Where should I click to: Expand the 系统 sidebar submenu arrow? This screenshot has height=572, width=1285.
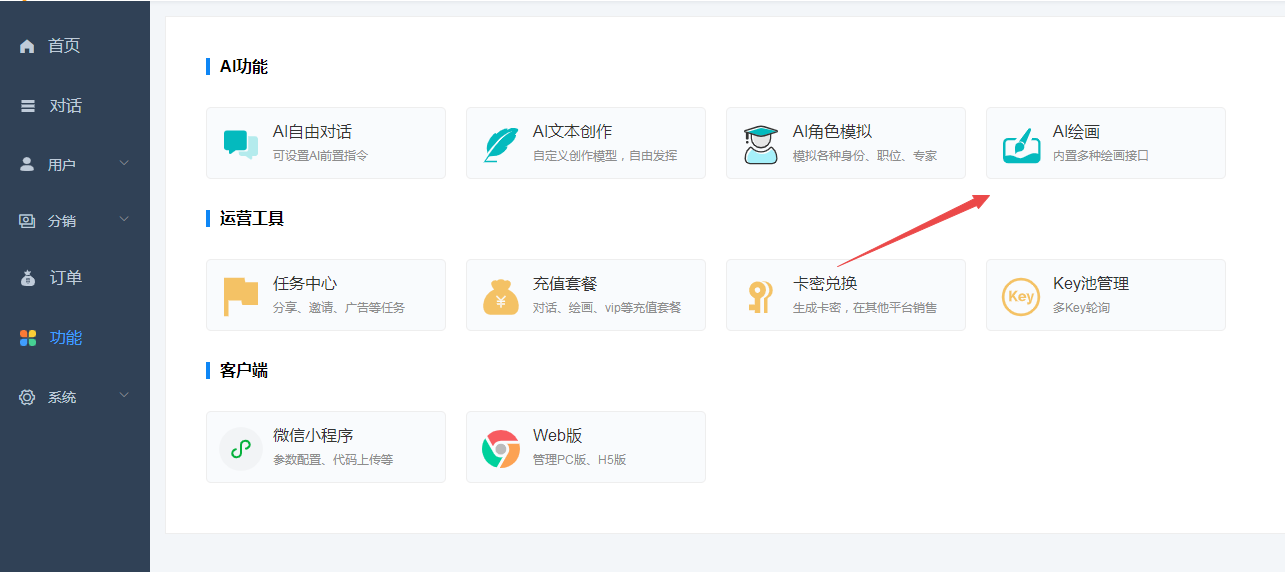pyautogui.click(x=124, y=396)
